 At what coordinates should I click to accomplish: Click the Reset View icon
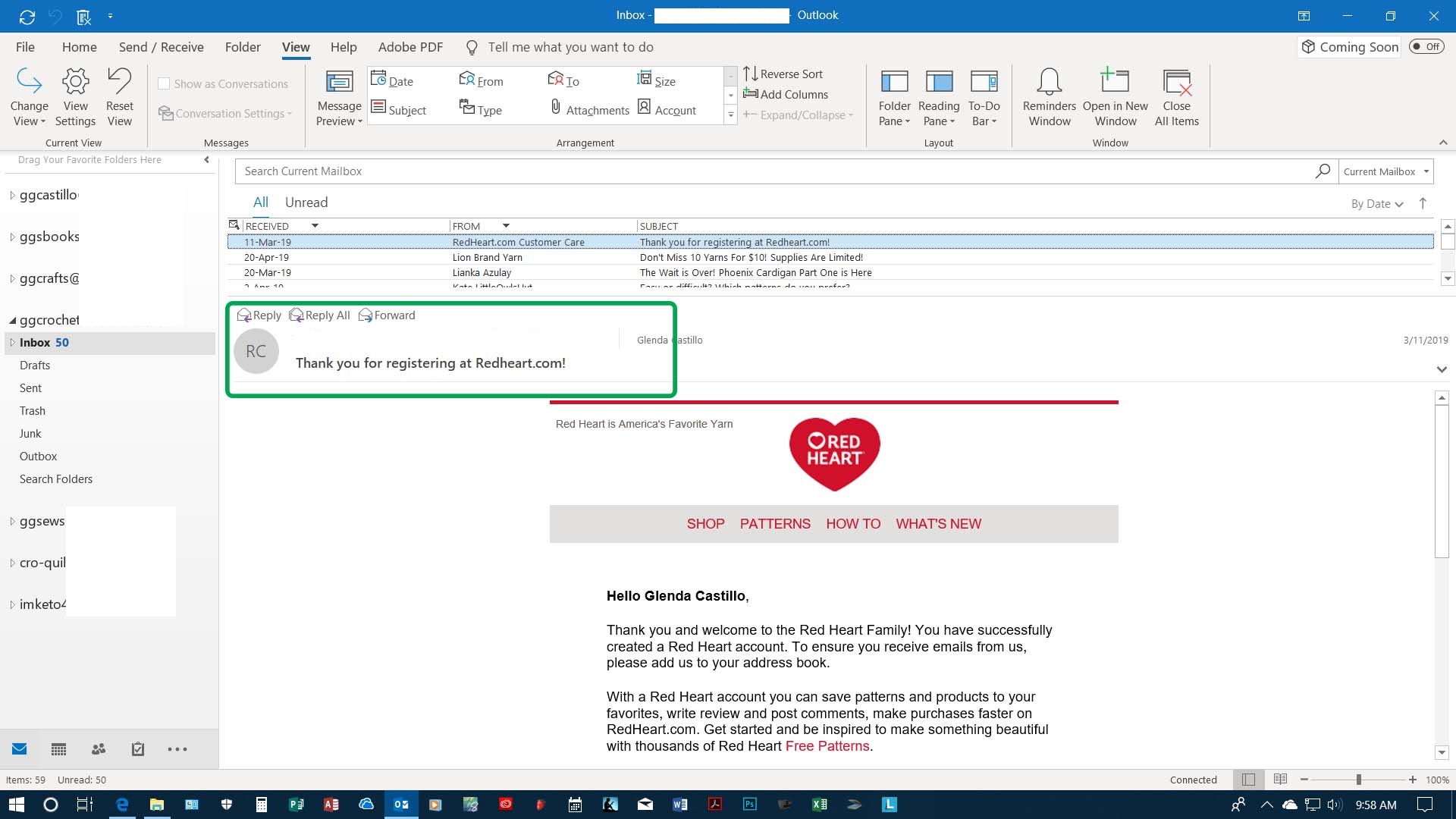tap(119, 82)
